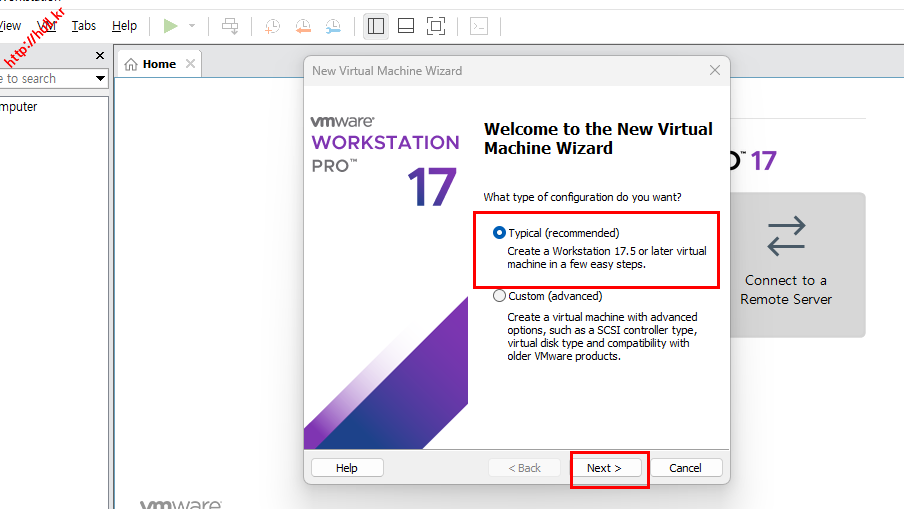Select the Custom (advanced) radio option

(x=499, y=296)
